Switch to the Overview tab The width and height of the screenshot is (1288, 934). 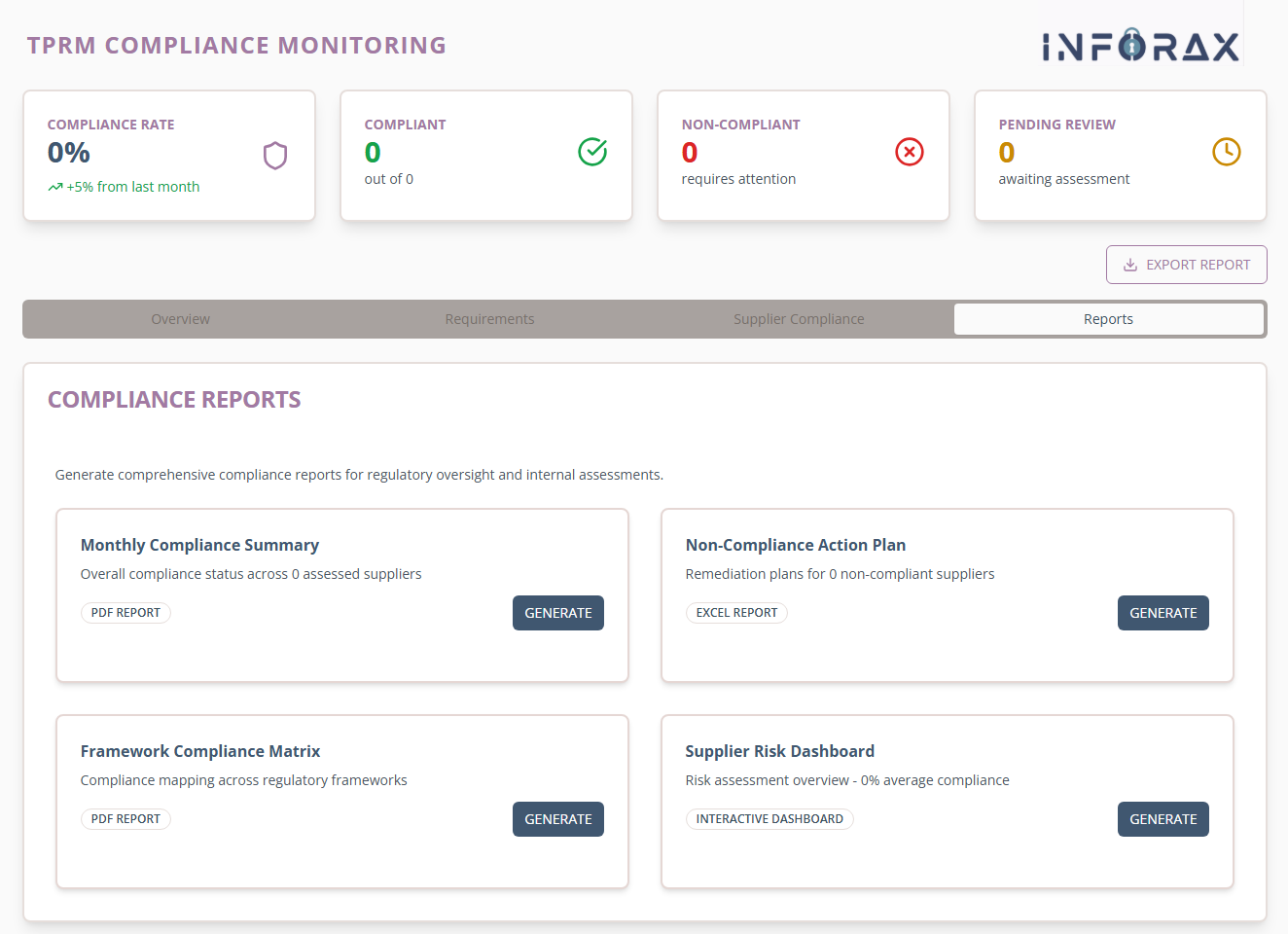[x=180, y=318]
